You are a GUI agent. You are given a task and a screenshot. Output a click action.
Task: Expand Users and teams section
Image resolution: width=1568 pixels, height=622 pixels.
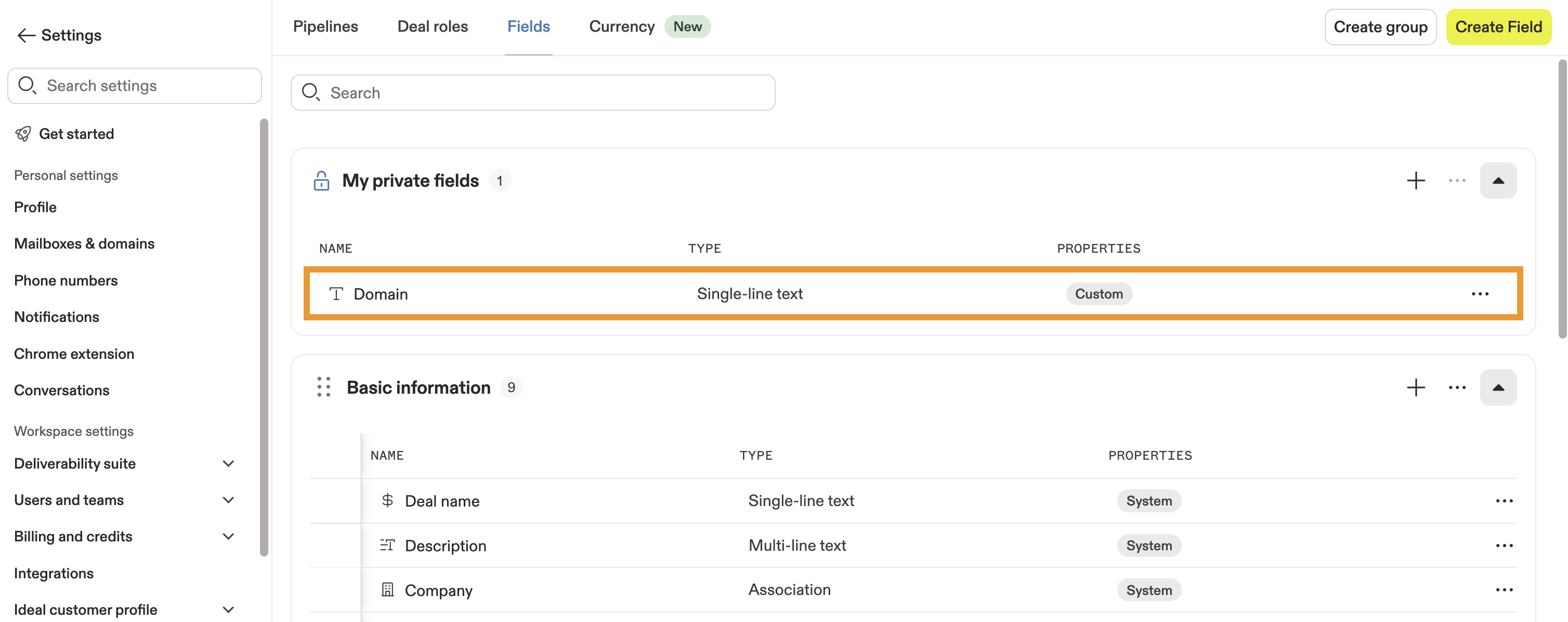(228, 500)
